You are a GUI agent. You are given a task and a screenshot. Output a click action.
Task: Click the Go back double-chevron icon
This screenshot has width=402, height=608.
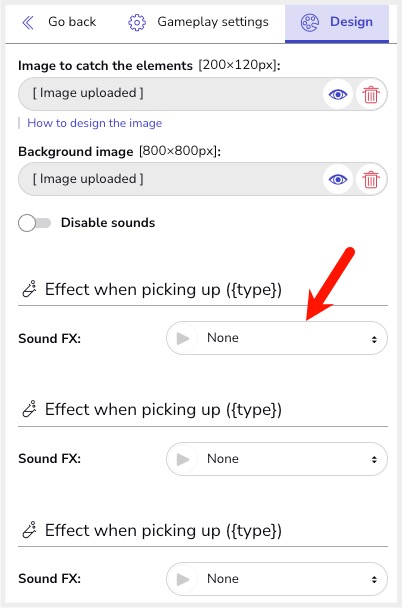tap(28, 22)
